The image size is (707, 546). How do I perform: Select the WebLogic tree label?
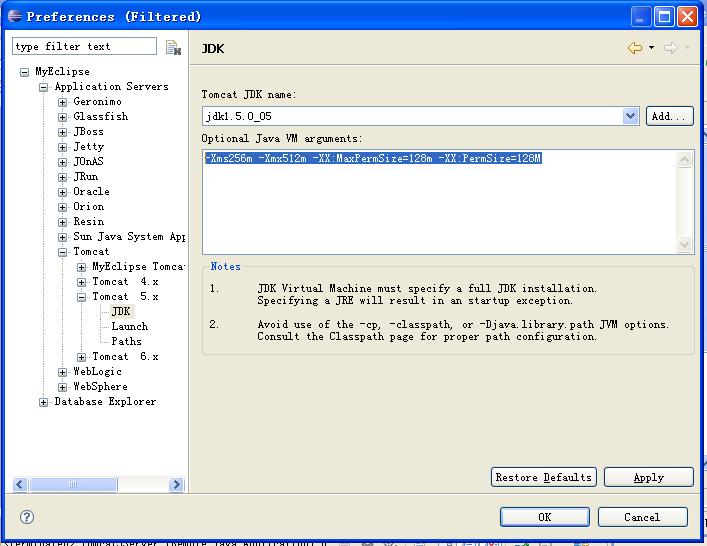97,372
